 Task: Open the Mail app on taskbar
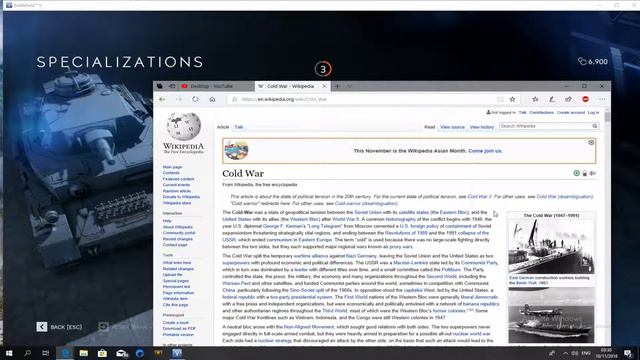(x=121, y=353)
